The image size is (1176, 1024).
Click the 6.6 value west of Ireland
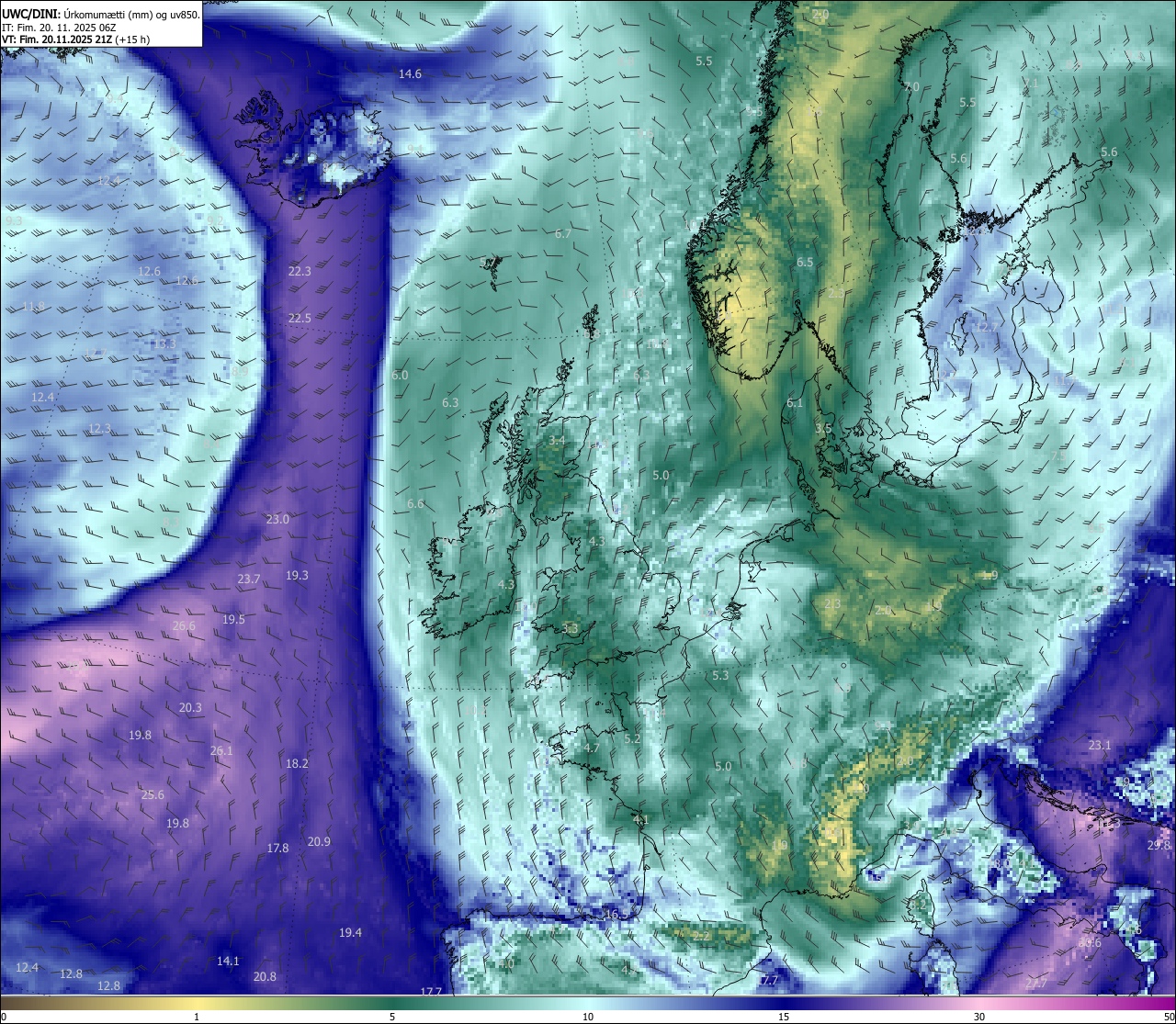click(415, 503)
